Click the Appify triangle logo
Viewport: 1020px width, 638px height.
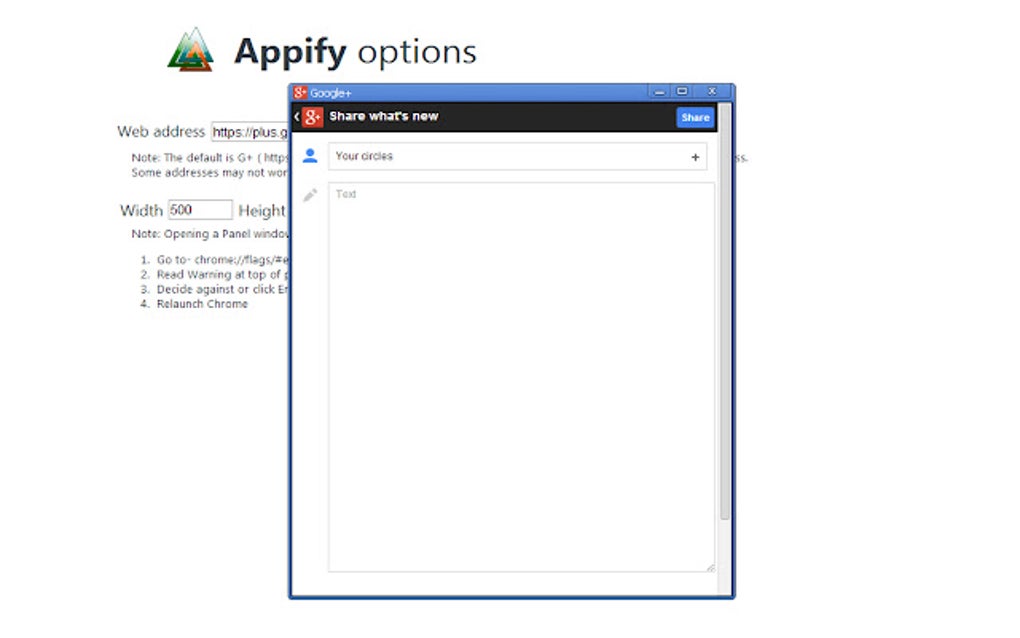(191, 49)
